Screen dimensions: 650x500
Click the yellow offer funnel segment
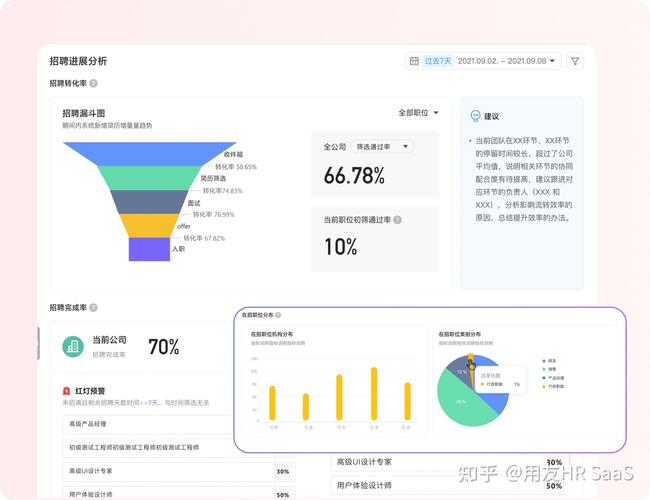pos(150,226)
